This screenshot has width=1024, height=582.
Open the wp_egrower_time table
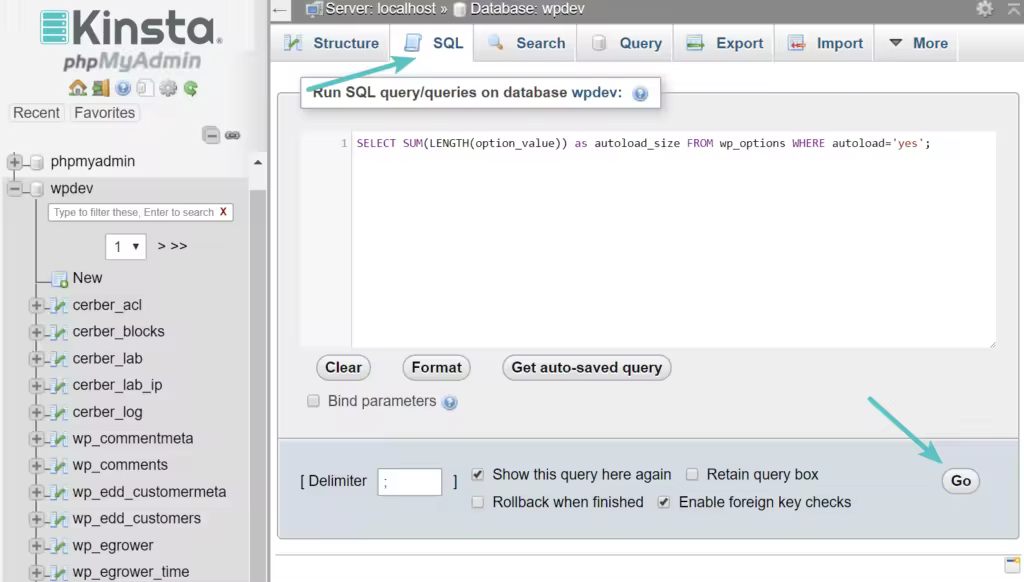click(131, 572)
